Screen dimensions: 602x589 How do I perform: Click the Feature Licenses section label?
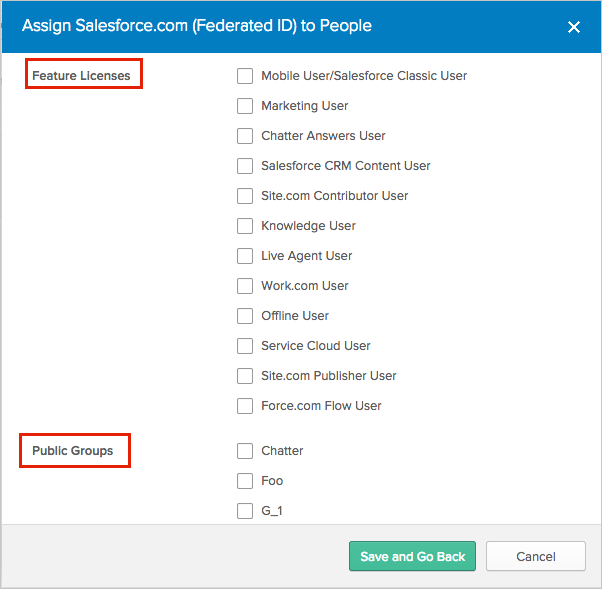(81, 75)
